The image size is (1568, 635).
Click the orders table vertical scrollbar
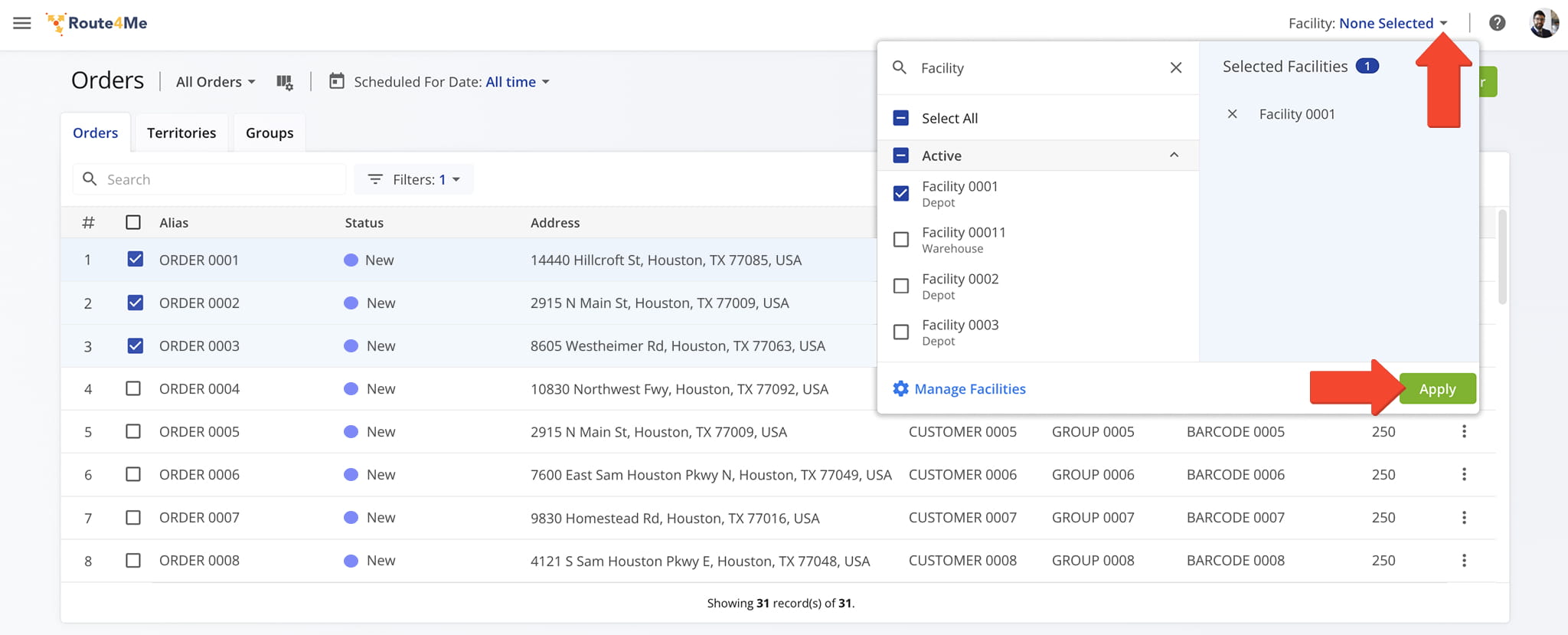pos(1502,257)
